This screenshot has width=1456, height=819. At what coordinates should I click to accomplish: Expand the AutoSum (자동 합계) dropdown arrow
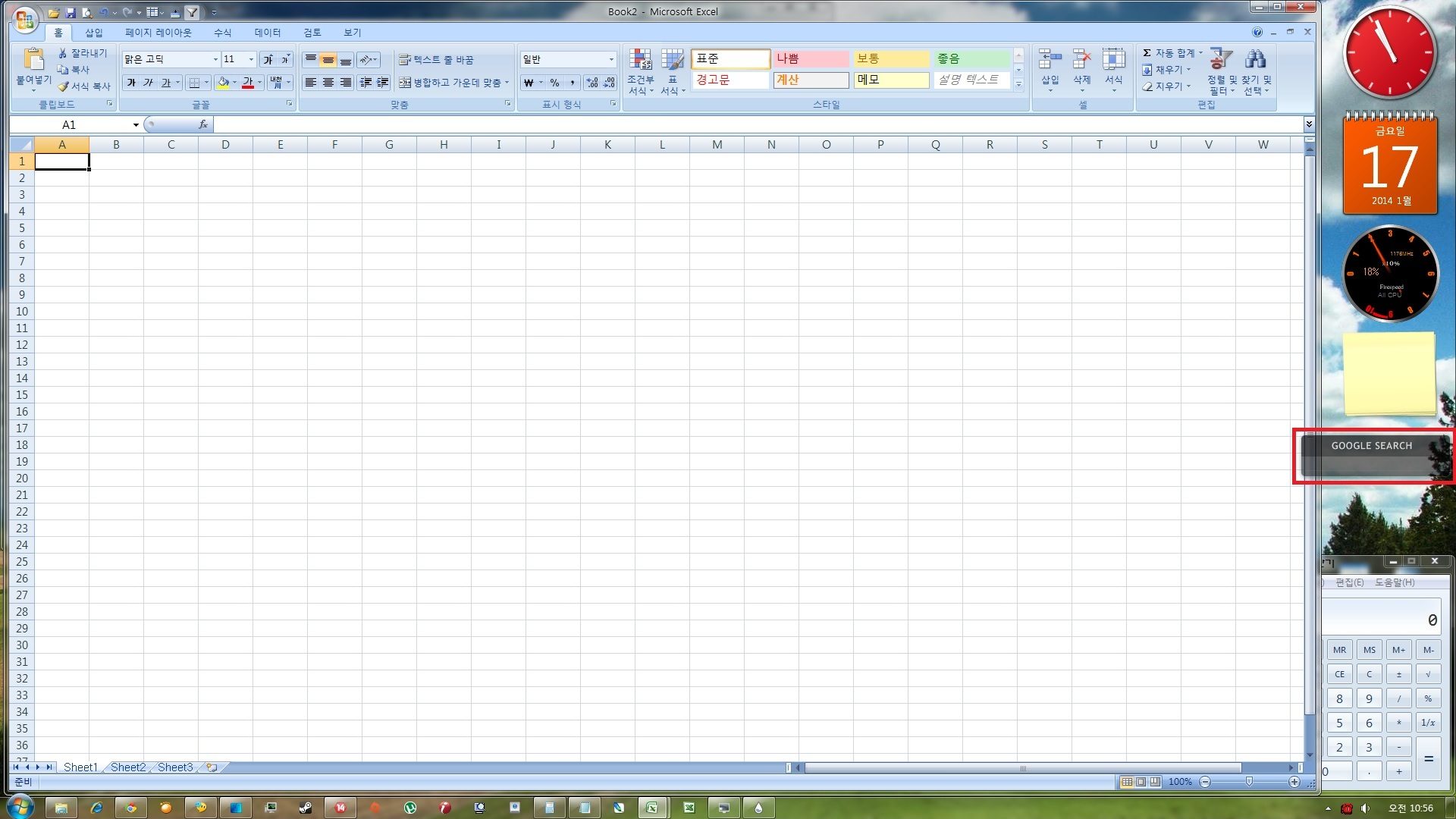coord(1200,53)
